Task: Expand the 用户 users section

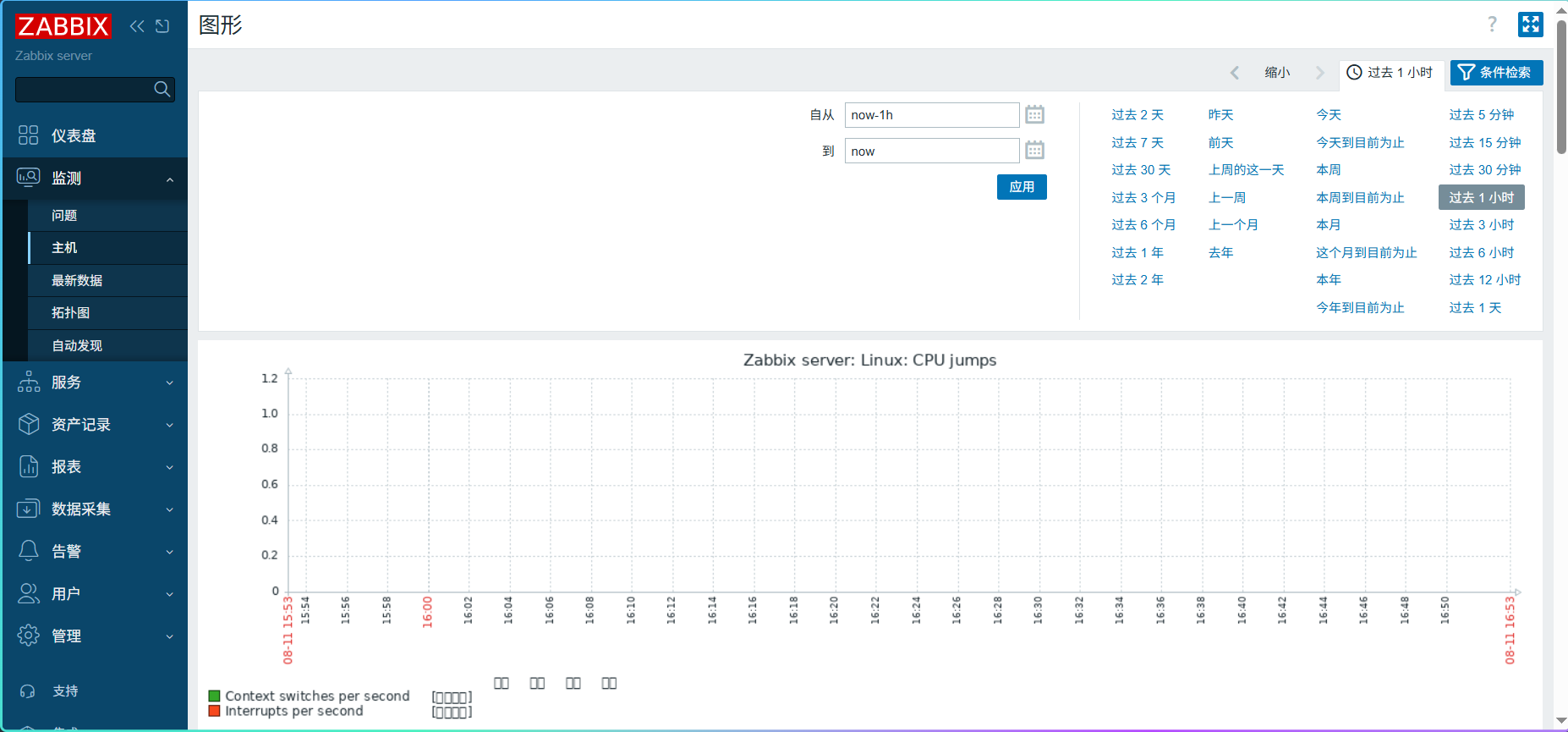Action: [x=95, y=594]
